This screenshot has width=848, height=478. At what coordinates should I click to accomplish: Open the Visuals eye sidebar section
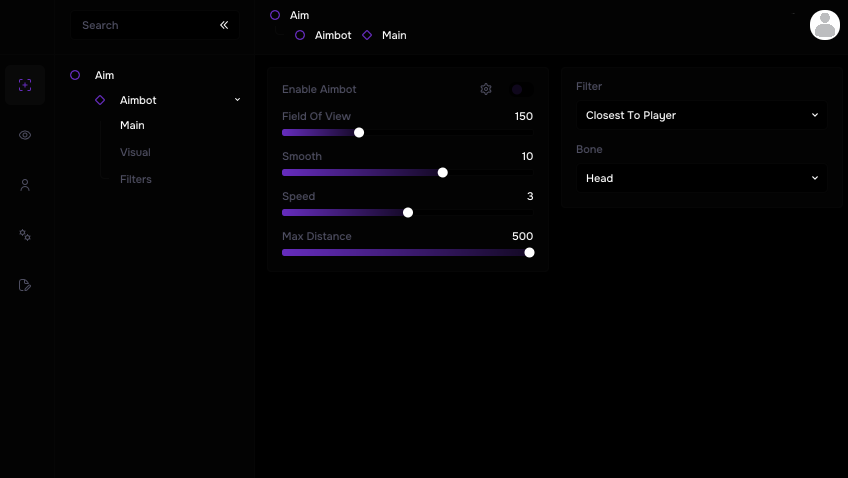click(x=25, y=135)
